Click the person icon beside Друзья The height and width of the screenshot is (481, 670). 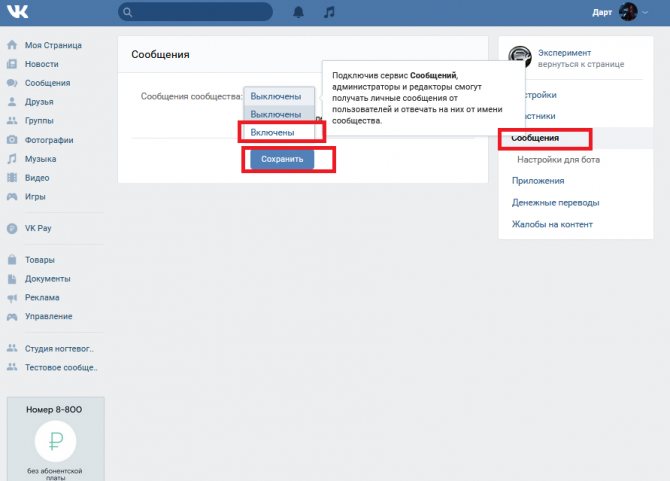12,102
